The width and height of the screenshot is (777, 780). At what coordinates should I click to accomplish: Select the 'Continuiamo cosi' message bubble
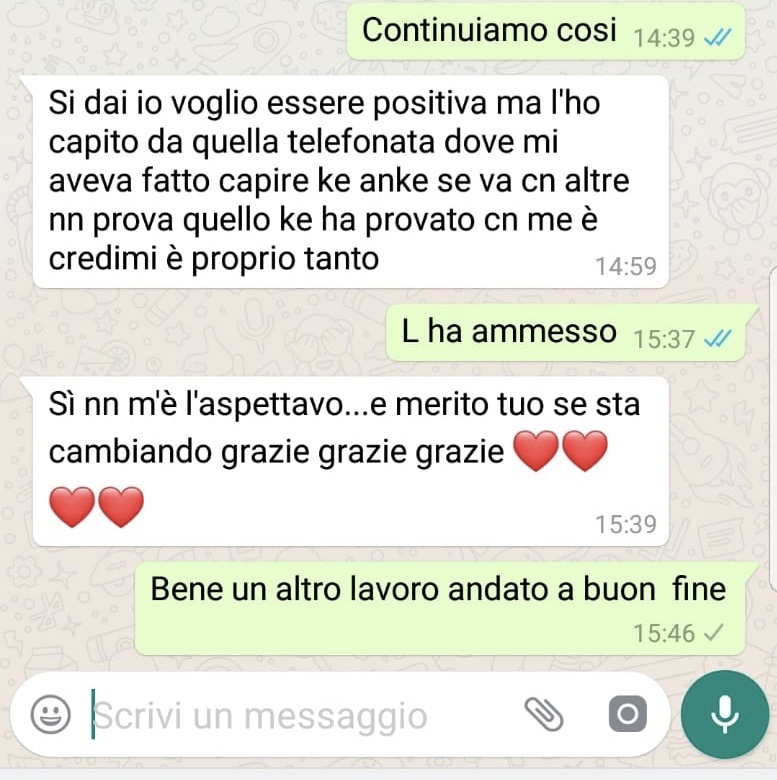(545, 31)
